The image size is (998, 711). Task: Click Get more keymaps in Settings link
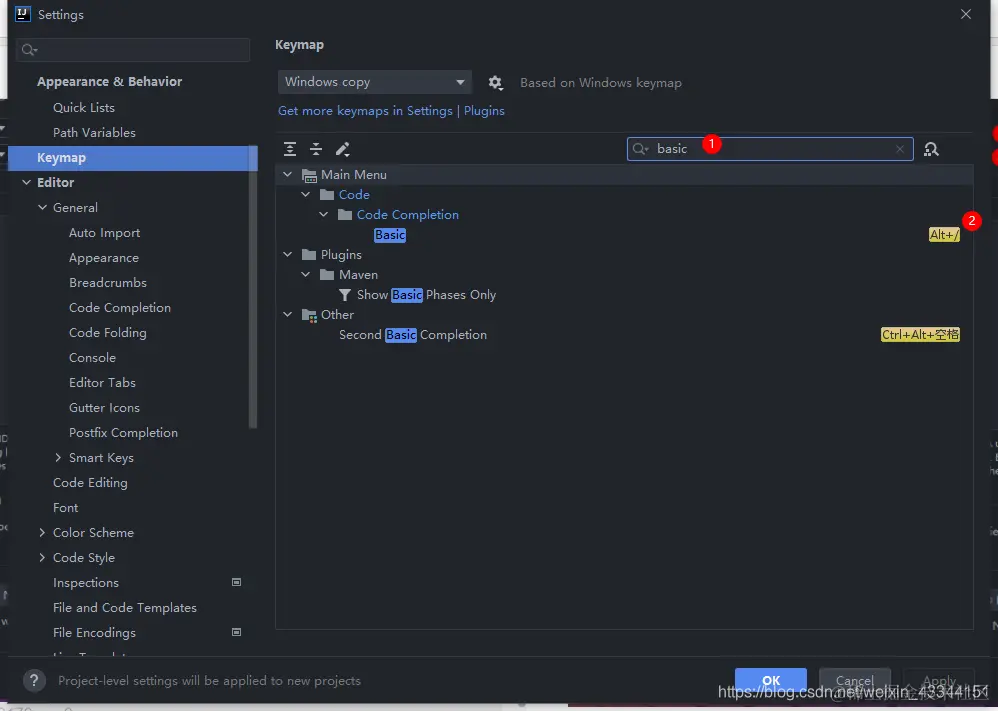pyautogui.click(x=365, y=111)
